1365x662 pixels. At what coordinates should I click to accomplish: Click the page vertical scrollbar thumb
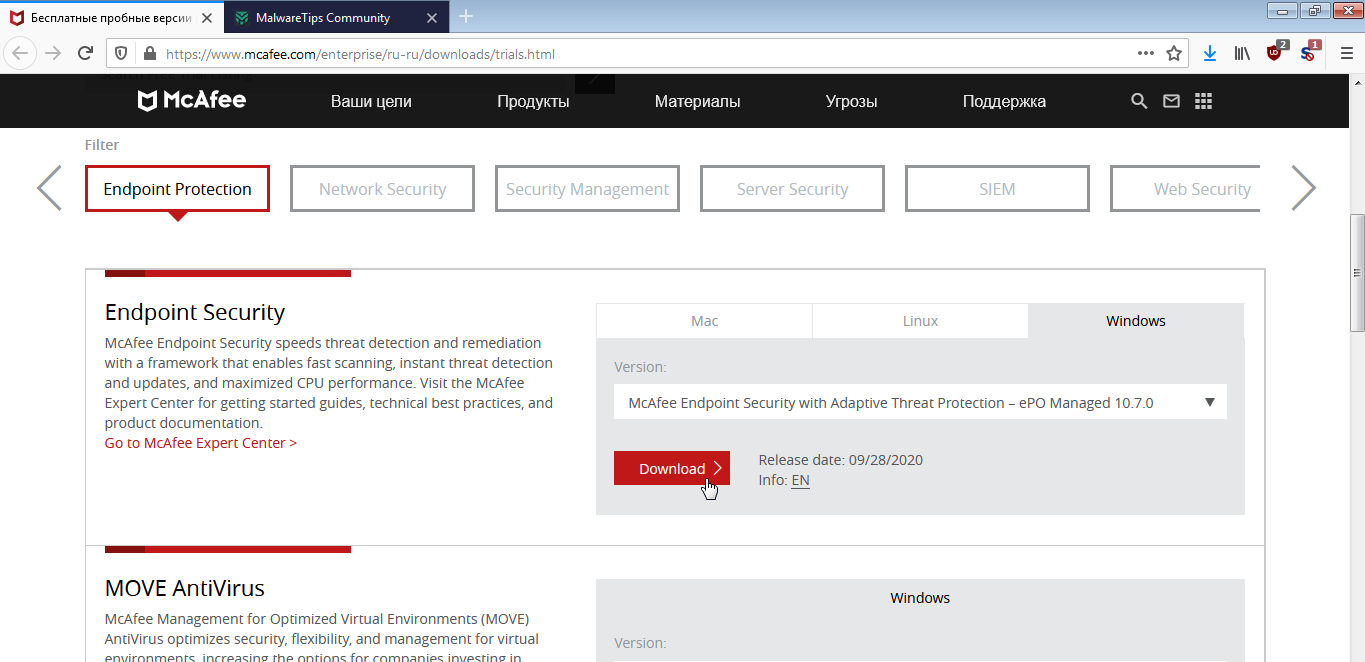(1357, 272)
